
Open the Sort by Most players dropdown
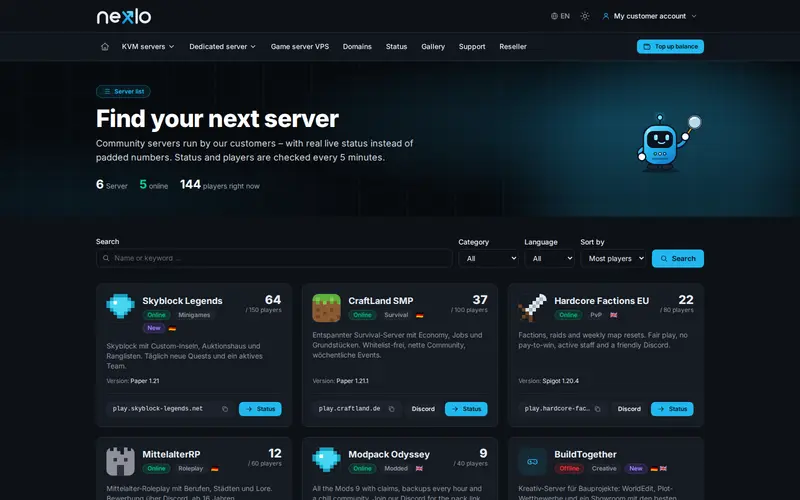613,258
